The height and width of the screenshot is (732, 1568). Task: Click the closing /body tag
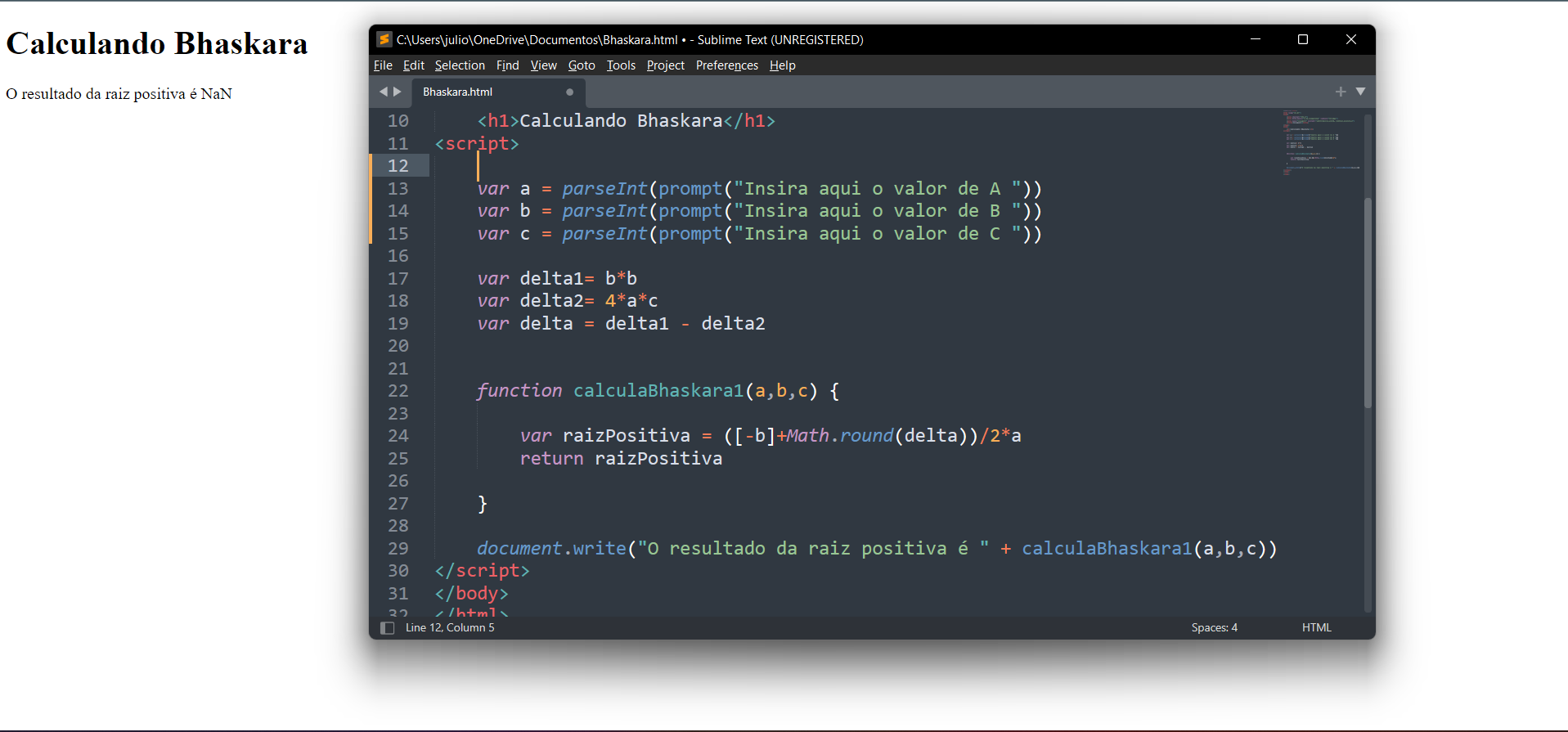[x=472, y=594]
